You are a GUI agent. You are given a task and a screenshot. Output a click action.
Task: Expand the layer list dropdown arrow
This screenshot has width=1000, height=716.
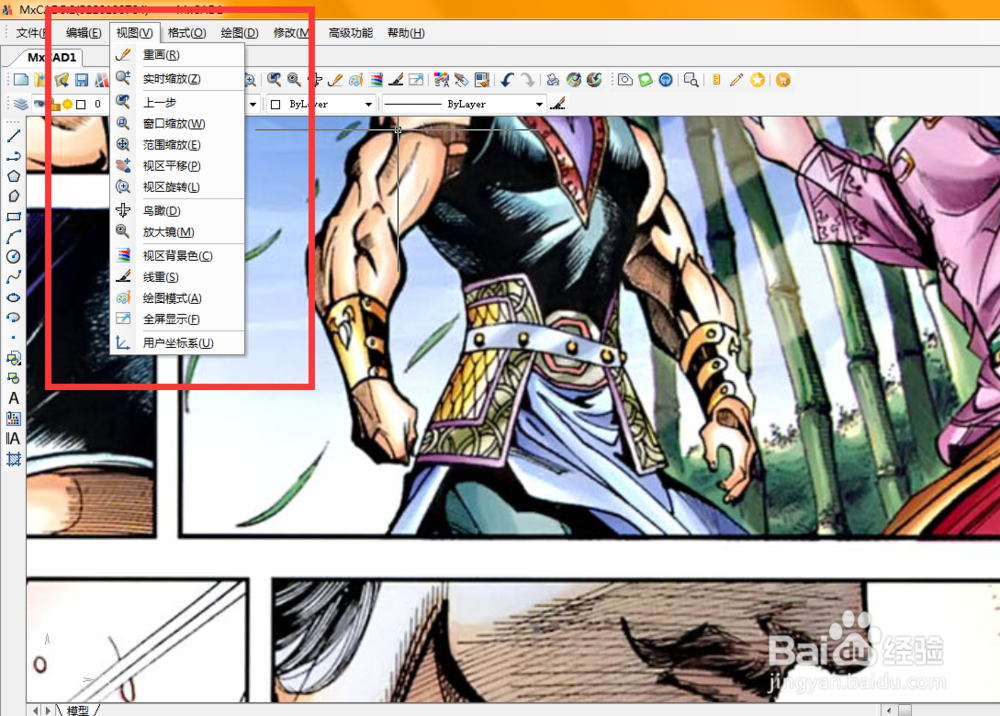[253, 104]
